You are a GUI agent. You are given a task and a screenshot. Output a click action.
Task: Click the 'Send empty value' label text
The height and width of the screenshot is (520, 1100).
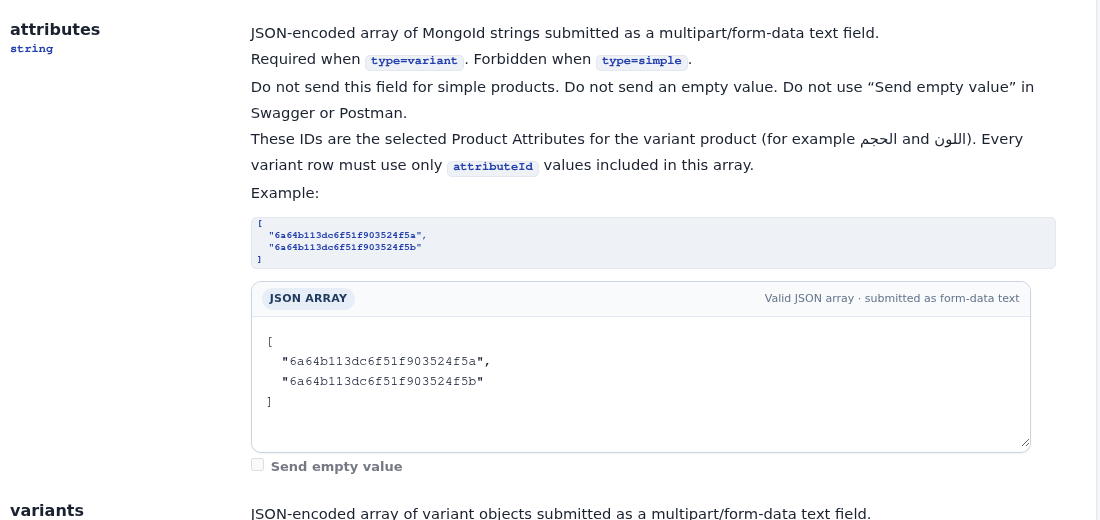[x=336, y=467]
